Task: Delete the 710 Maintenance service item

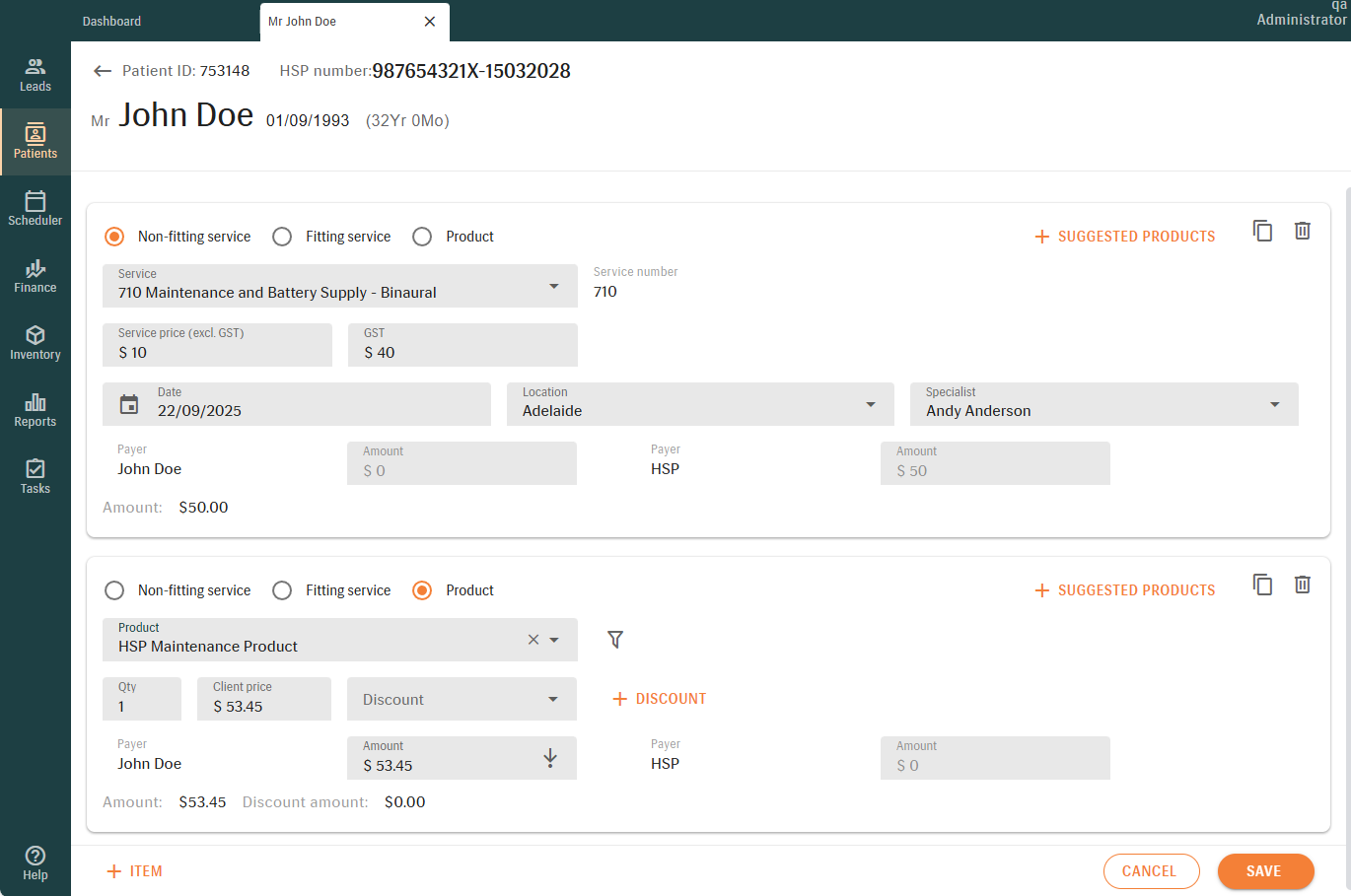Action: click(1302, 231)
